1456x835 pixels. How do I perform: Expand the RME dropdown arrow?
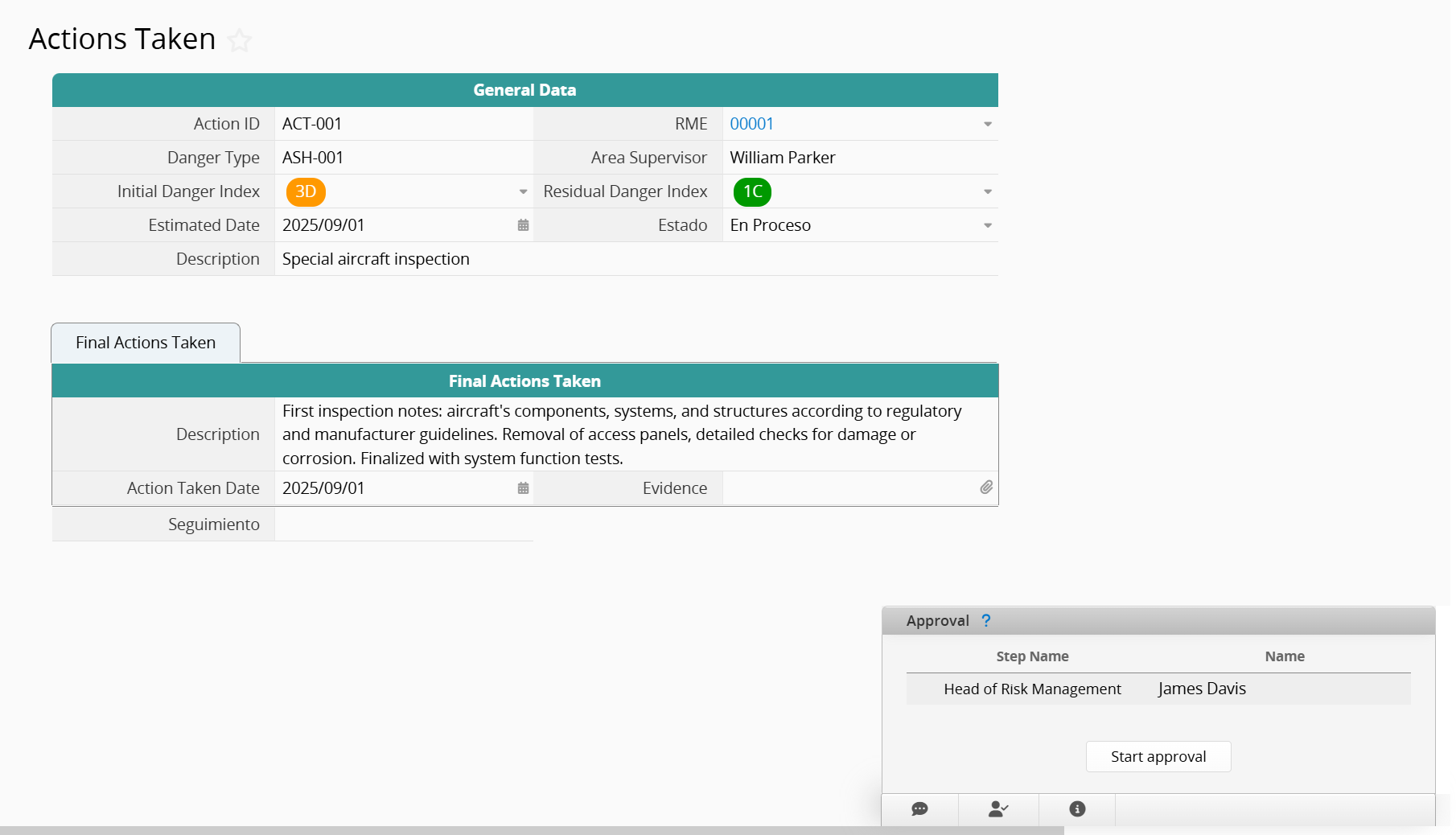pyautogui.click(x=987, y=125)
